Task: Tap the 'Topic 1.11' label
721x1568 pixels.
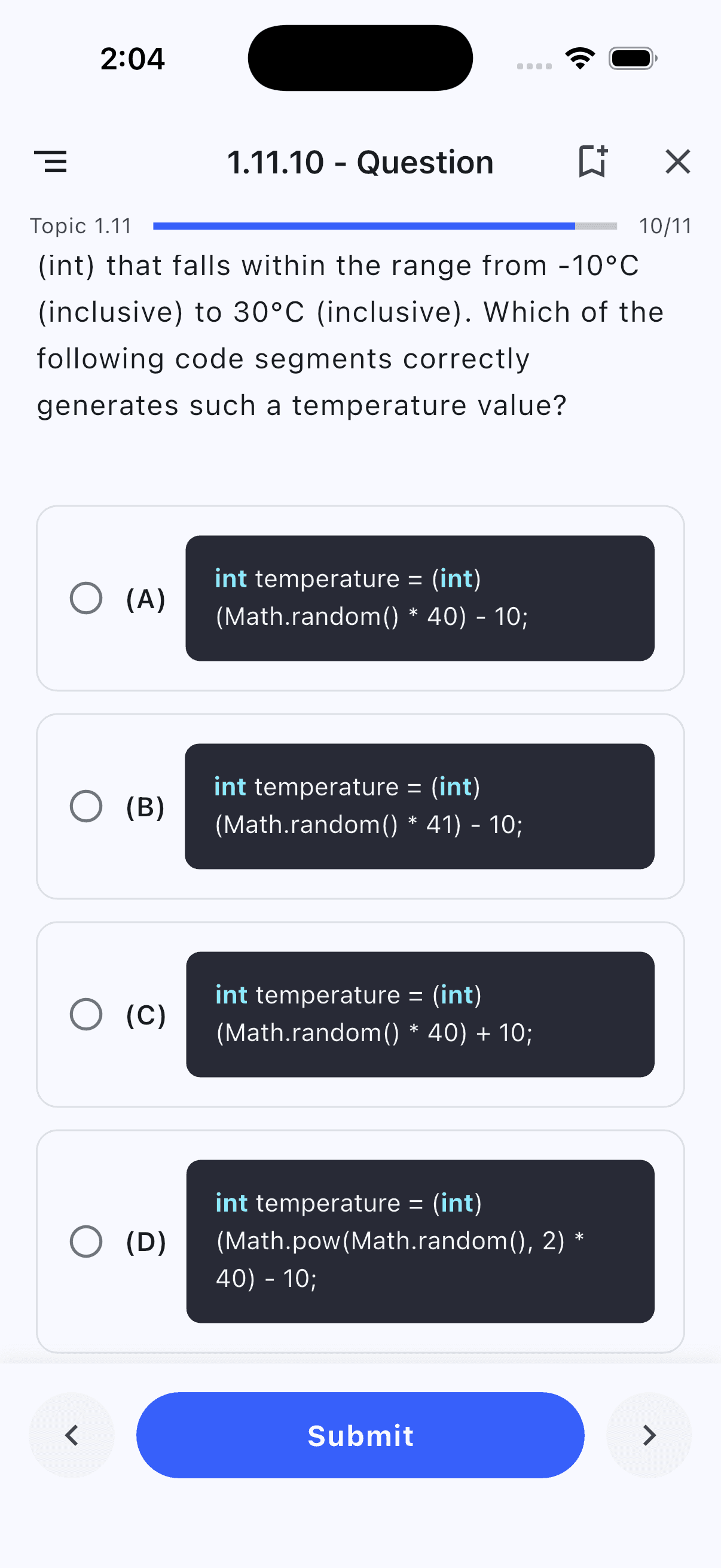Action: 81,226
